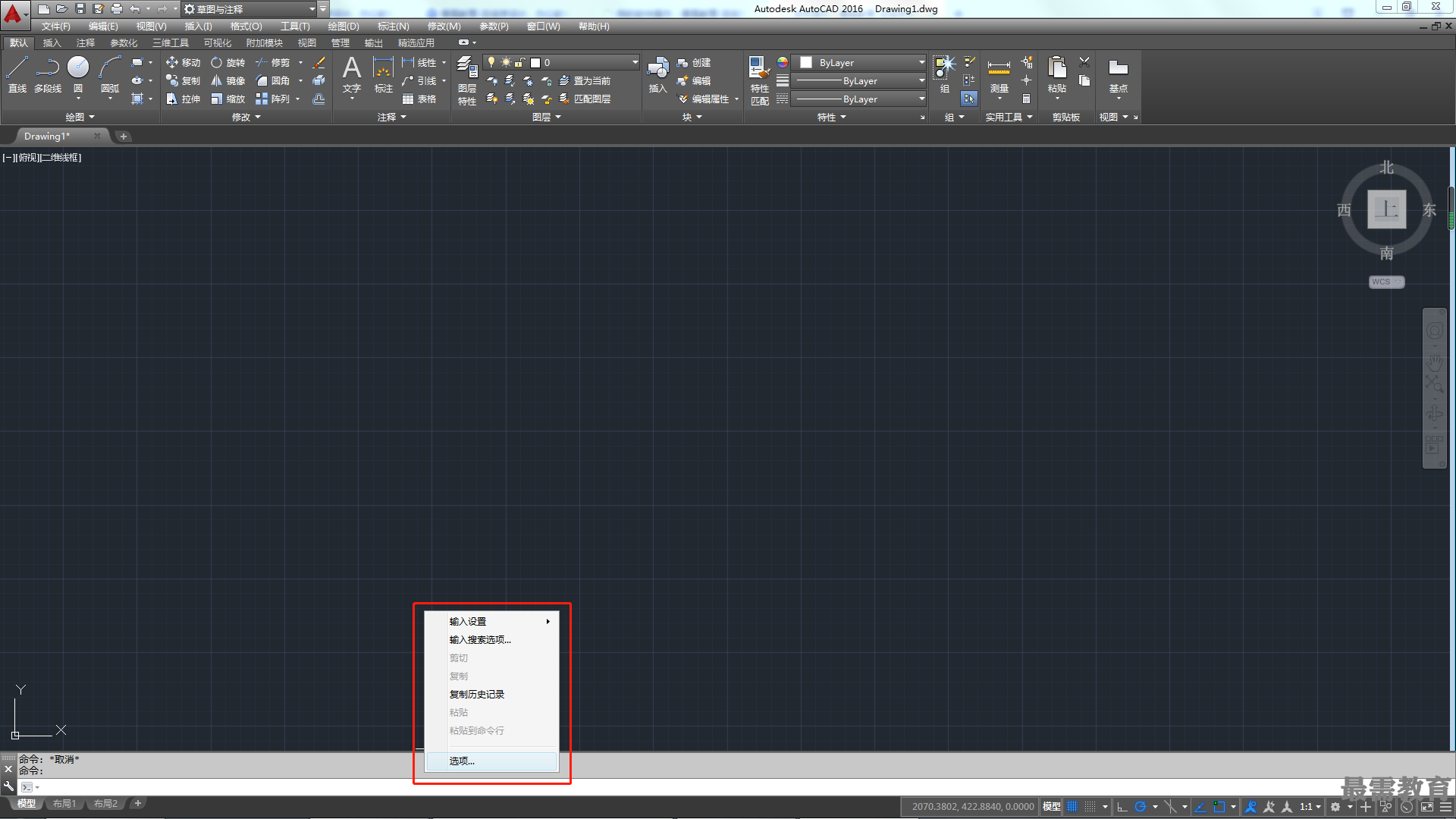Select the 圆 (Circle) tool
The height and width of the screenshot is (819, 1456).
78,74
